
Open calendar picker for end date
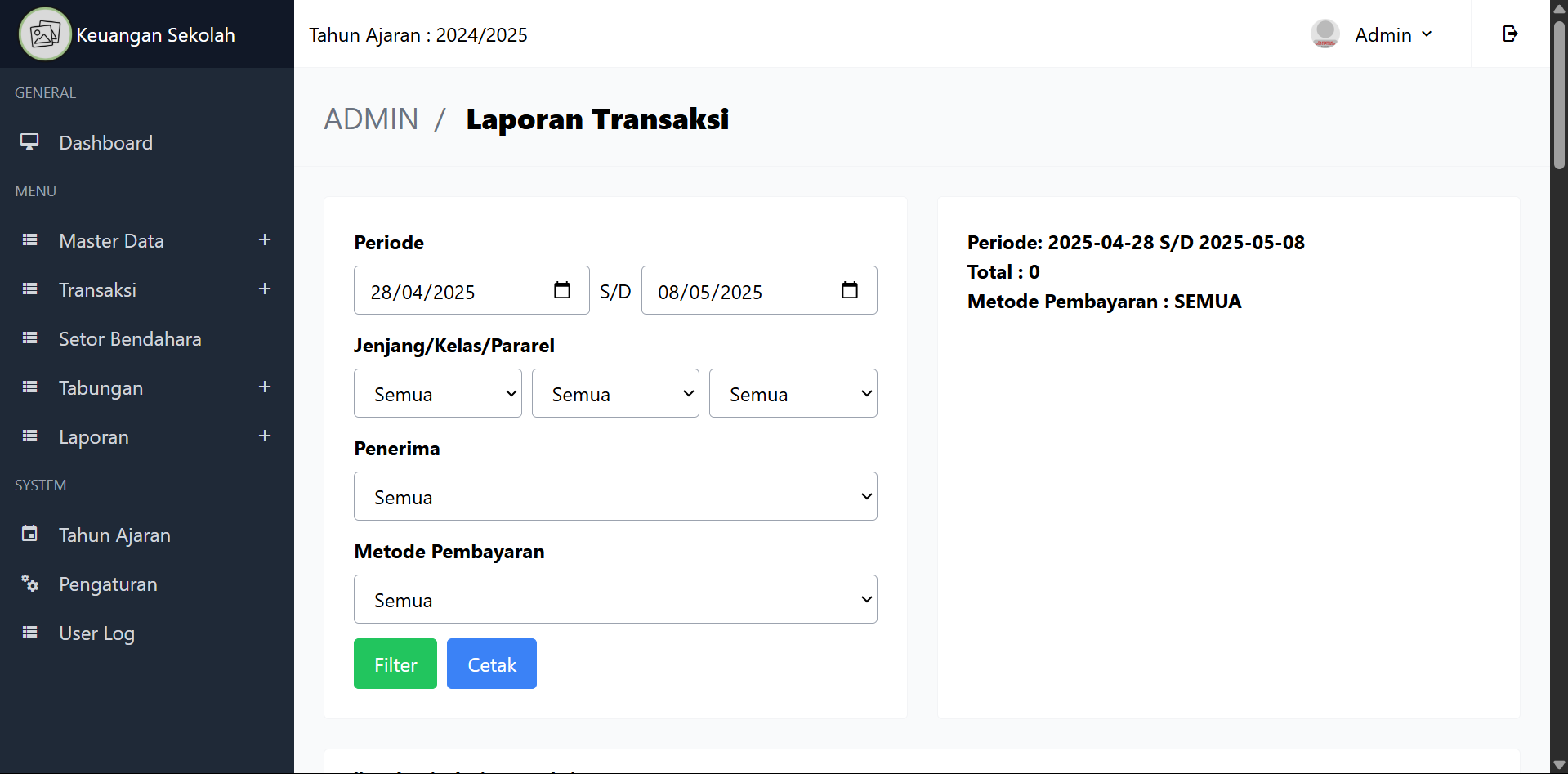click(x=850, y=290)
